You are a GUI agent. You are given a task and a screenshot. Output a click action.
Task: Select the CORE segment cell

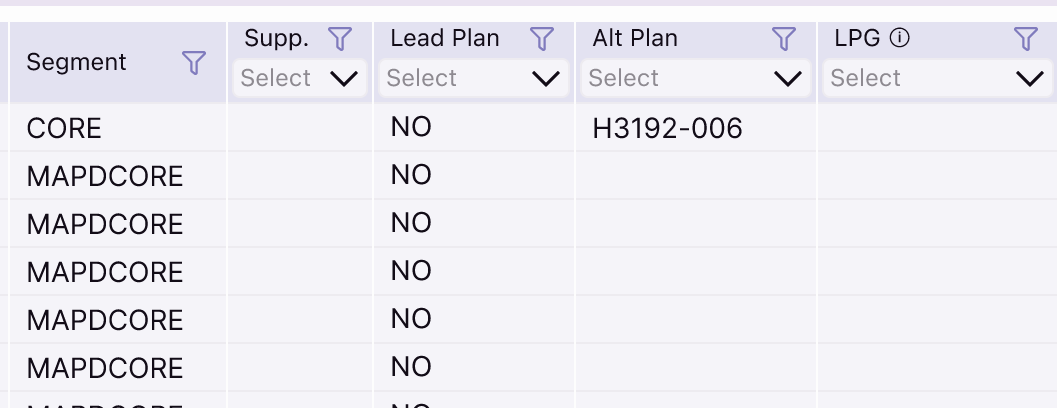pos(64,129)
